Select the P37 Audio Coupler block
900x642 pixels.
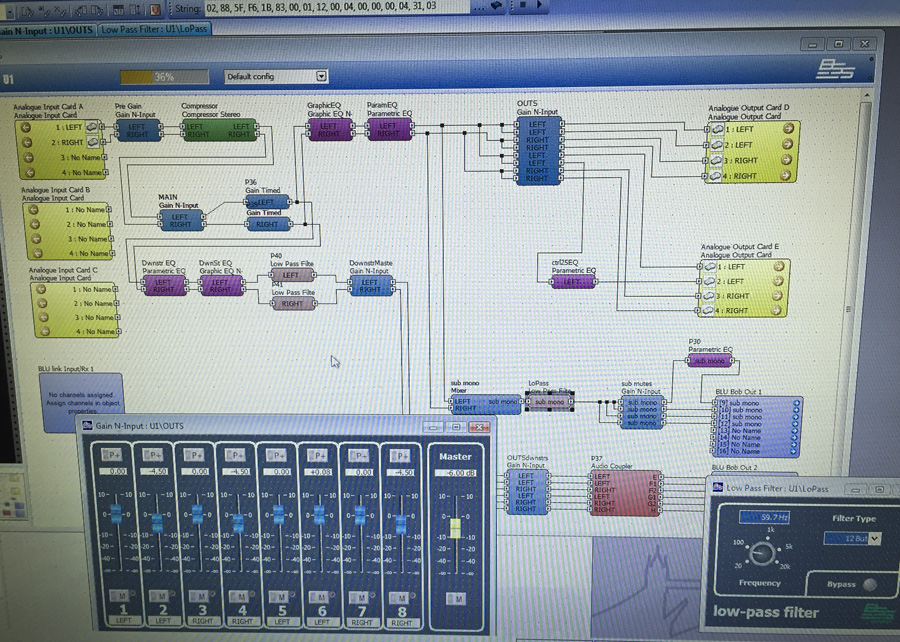626,492
